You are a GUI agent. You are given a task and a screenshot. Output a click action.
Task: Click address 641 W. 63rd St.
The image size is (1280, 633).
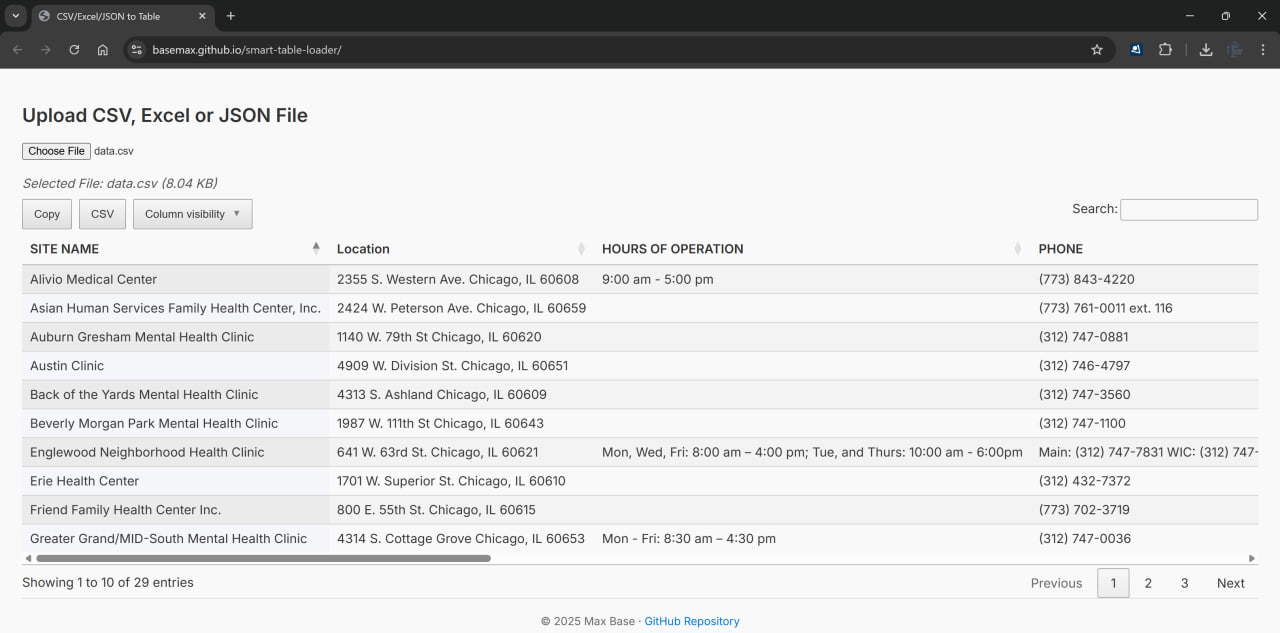pyautogui.click(x=437, y=452)
